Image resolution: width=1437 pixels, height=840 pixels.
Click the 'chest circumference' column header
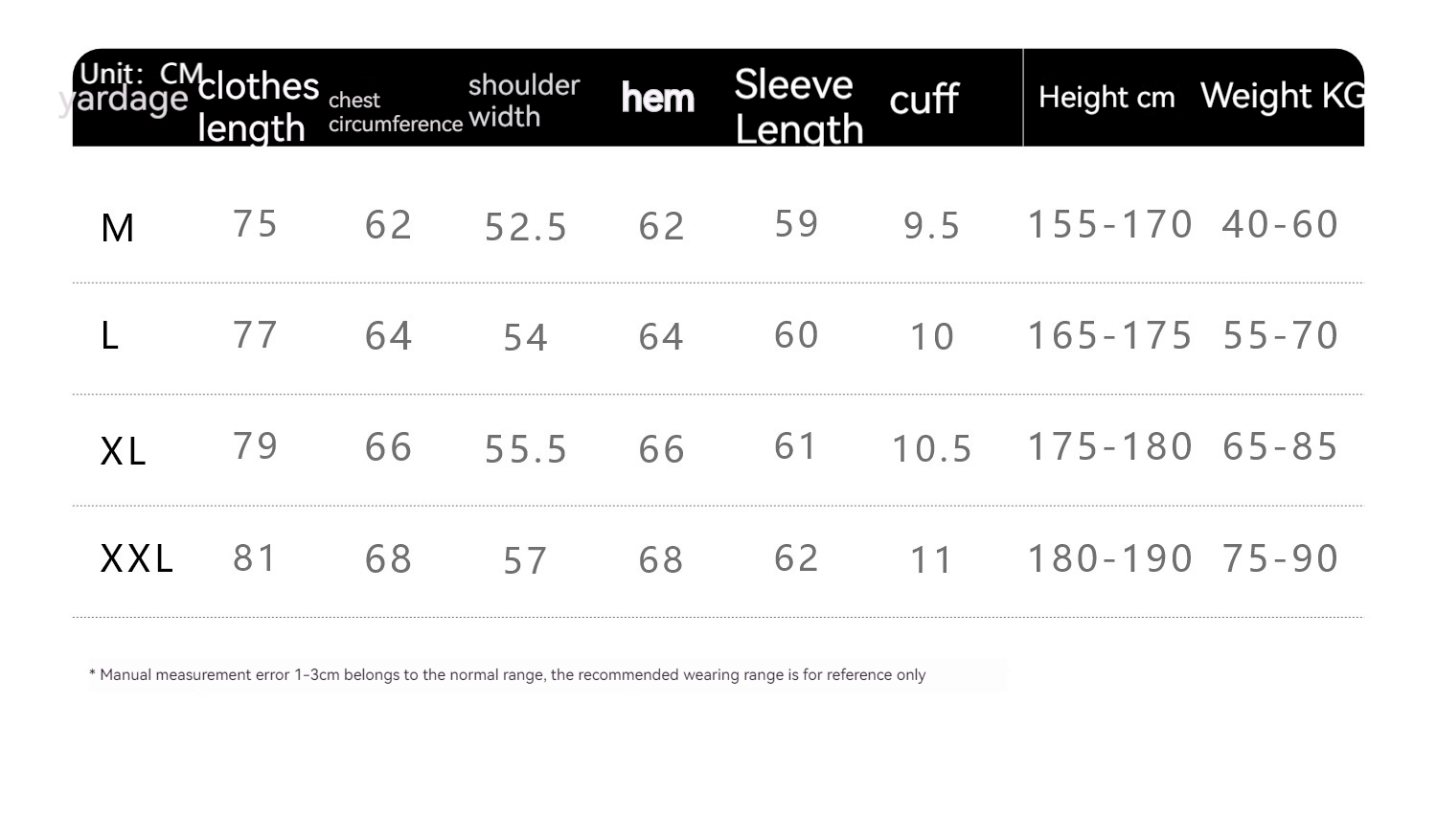(395, 112)
